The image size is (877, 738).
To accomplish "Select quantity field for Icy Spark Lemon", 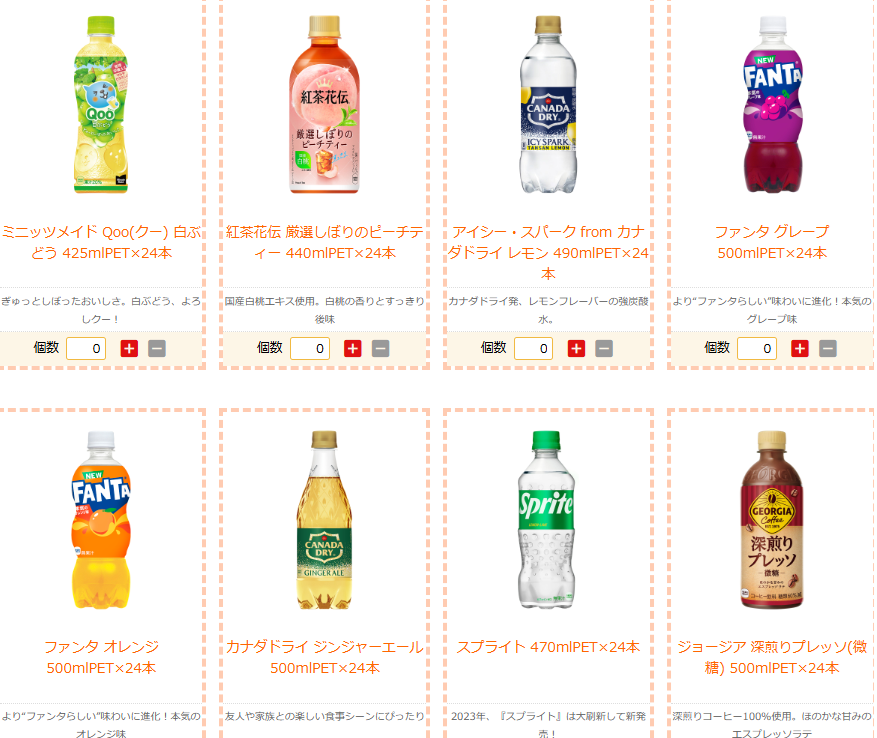I will click(534, 349).
